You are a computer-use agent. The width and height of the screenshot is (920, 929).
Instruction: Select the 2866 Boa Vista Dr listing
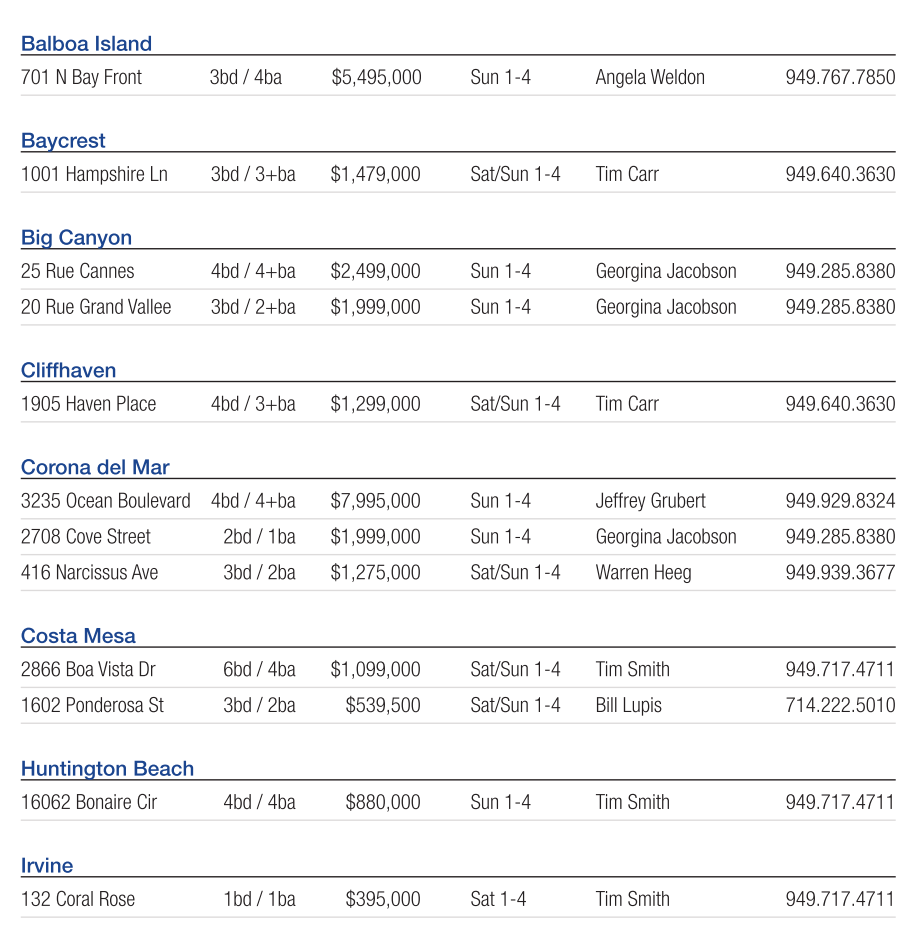point(88,670)
